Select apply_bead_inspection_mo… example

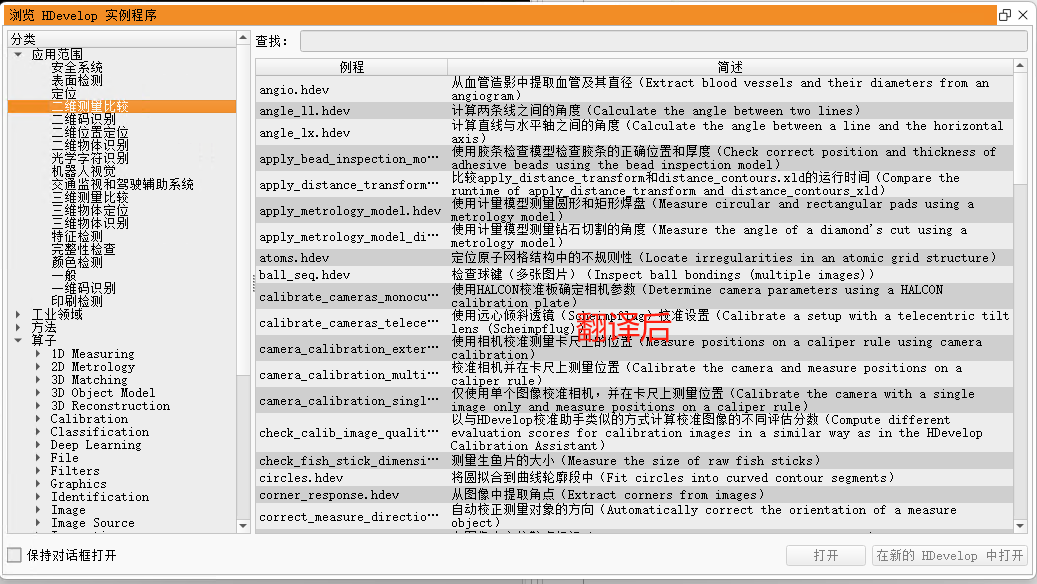coord(349,158)
